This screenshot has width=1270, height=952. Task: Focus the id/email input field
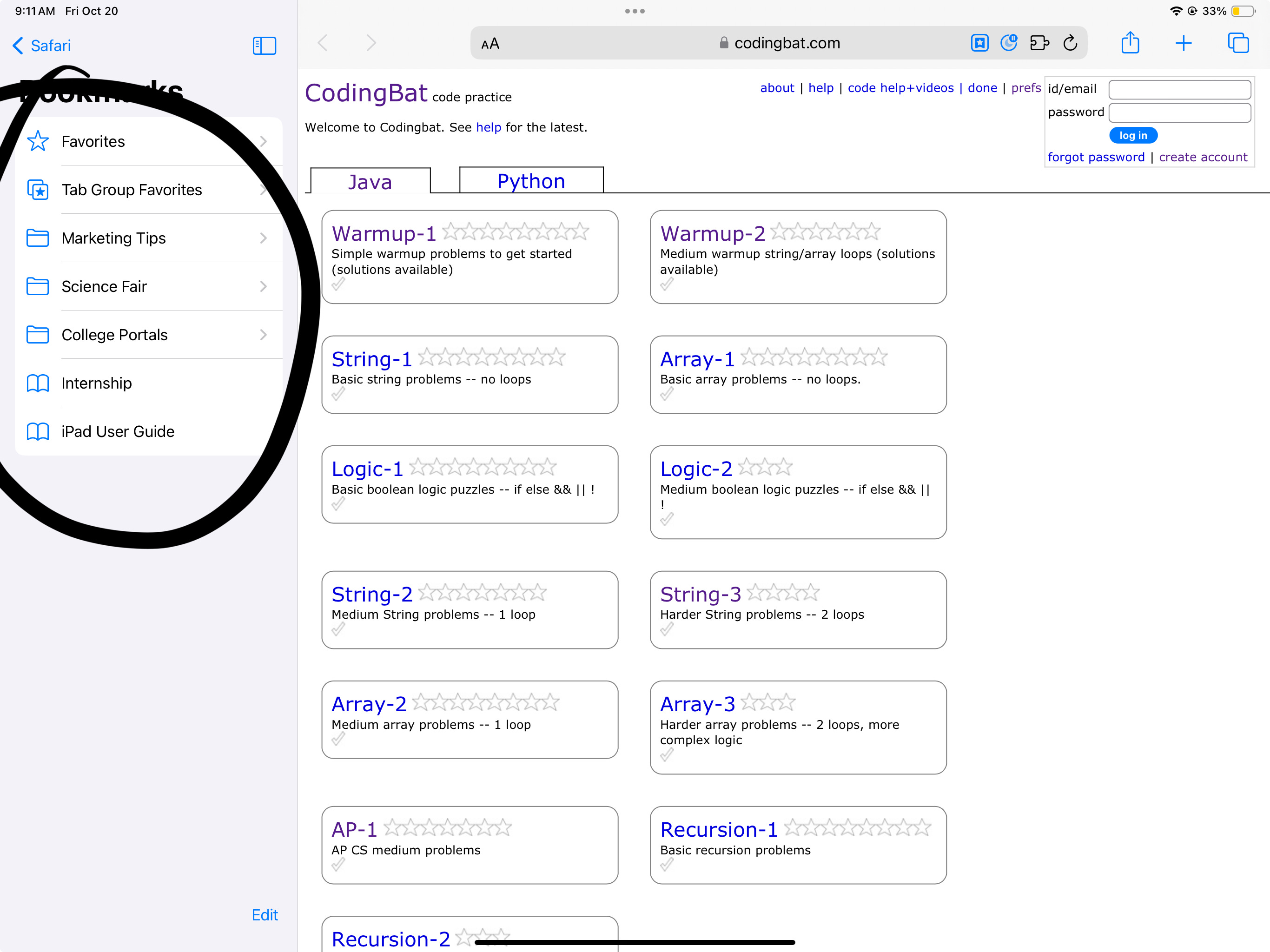pos(1179,89)
